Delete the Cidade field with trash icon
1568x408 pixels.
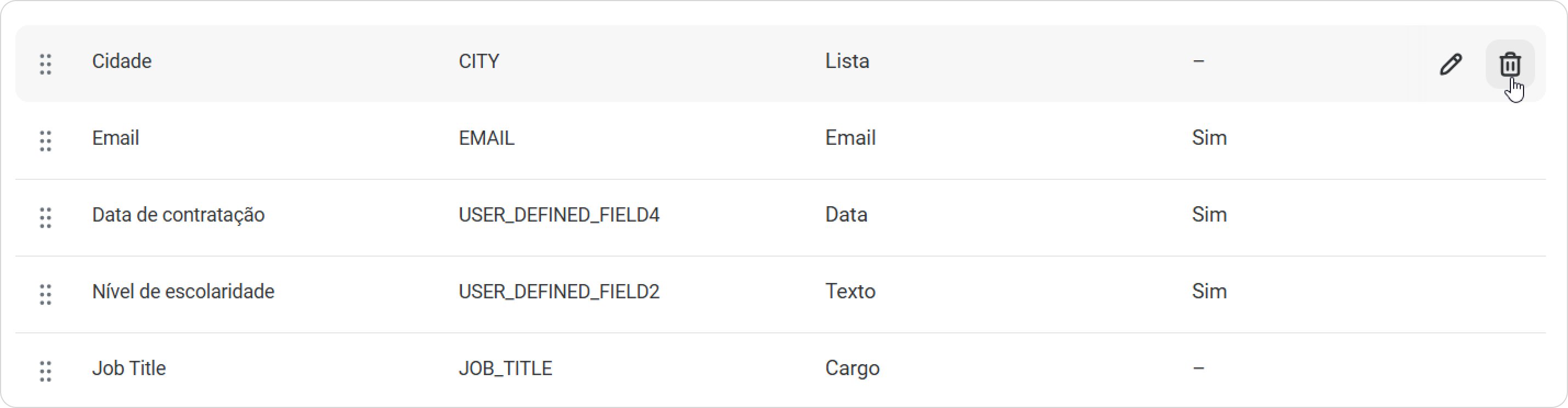click(1509, 64)
